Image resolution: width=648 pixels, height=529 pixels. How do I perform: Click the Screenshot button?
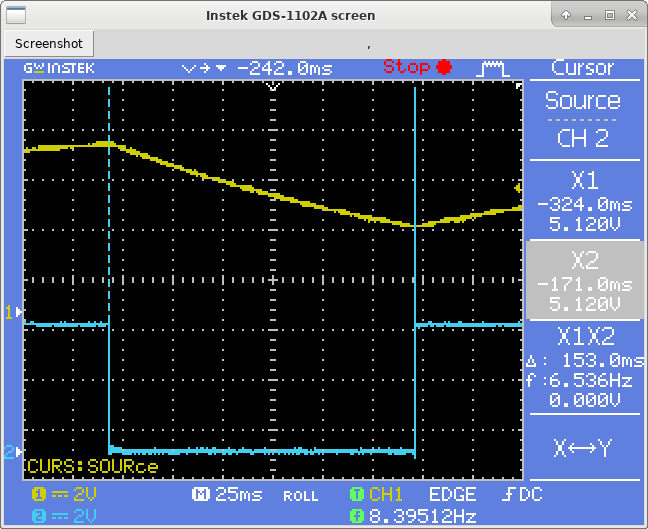(x=50, y=44)
